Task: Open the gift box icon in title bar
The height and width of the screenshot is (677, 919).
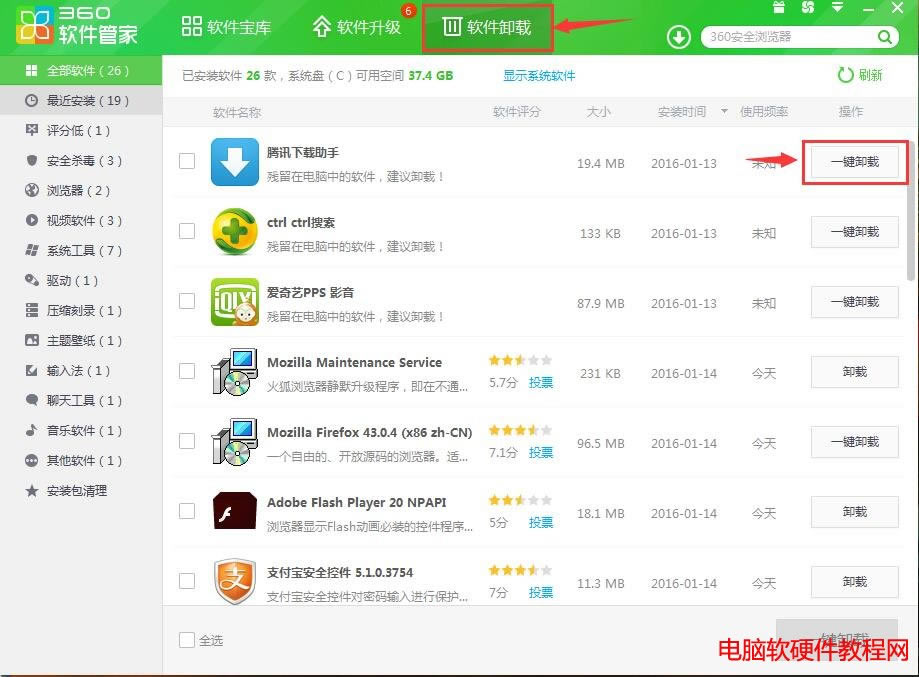Action: (x=778, y=8)
